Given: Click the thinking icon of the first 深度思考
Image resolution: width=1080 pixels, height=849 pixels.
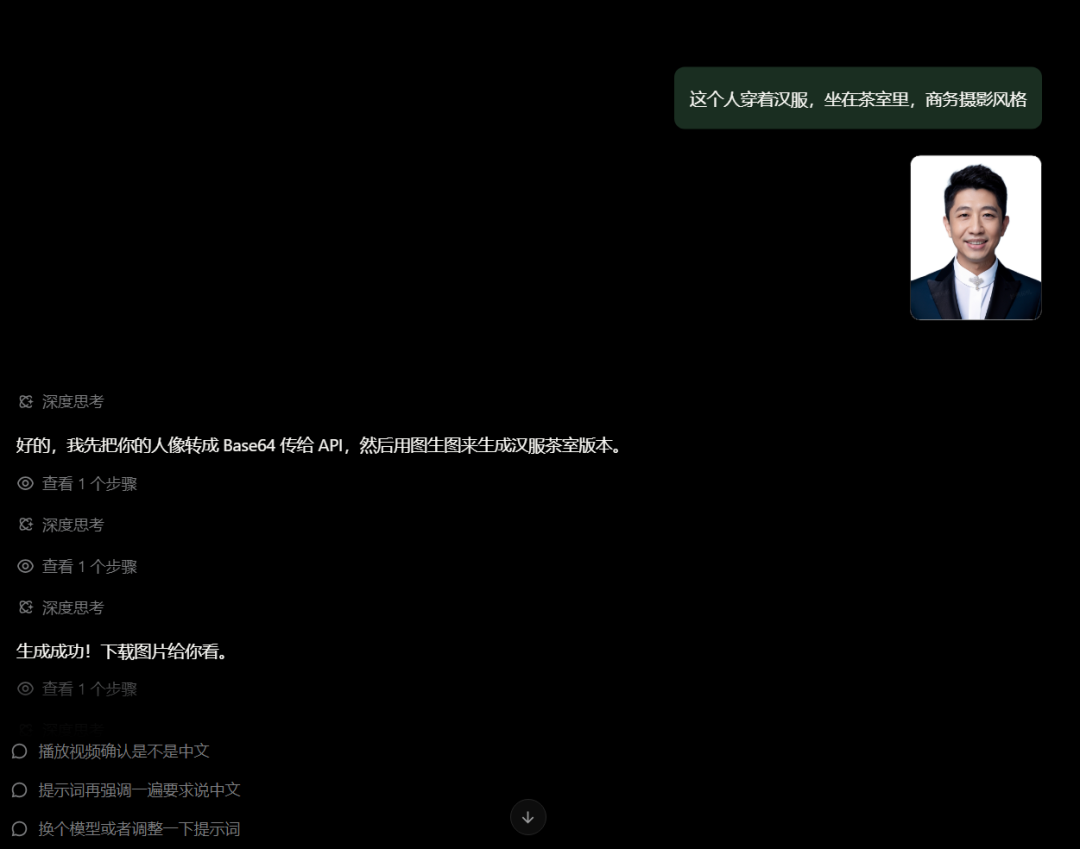Looking at the screenshot, I should (25, 401).
